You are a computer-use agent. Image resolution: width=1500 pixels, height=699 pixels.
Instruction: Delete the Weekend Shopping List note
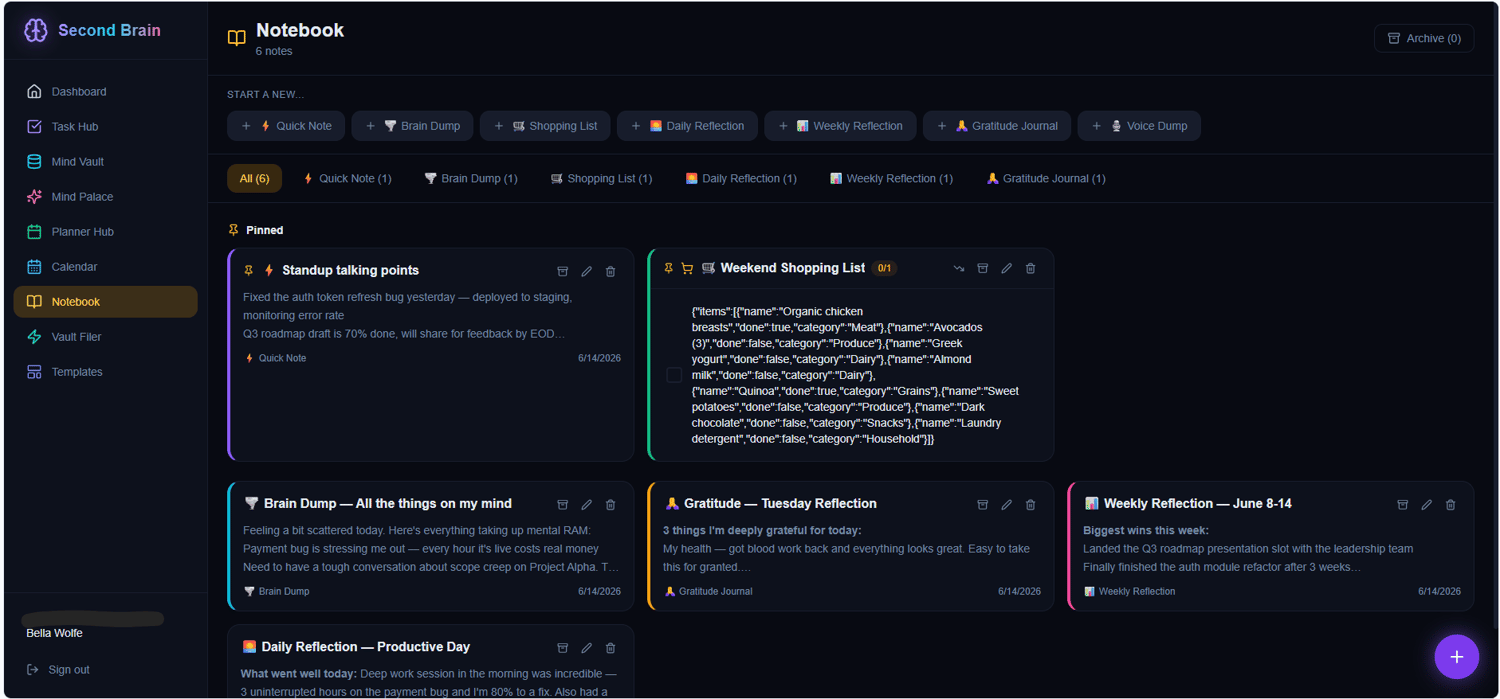tap(1031, 268)
